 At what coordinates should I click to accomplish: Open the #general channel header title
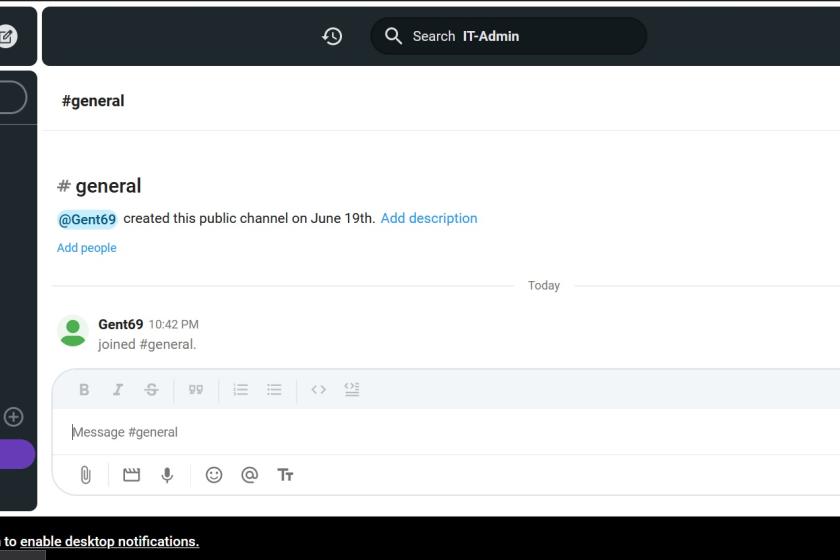93,101
